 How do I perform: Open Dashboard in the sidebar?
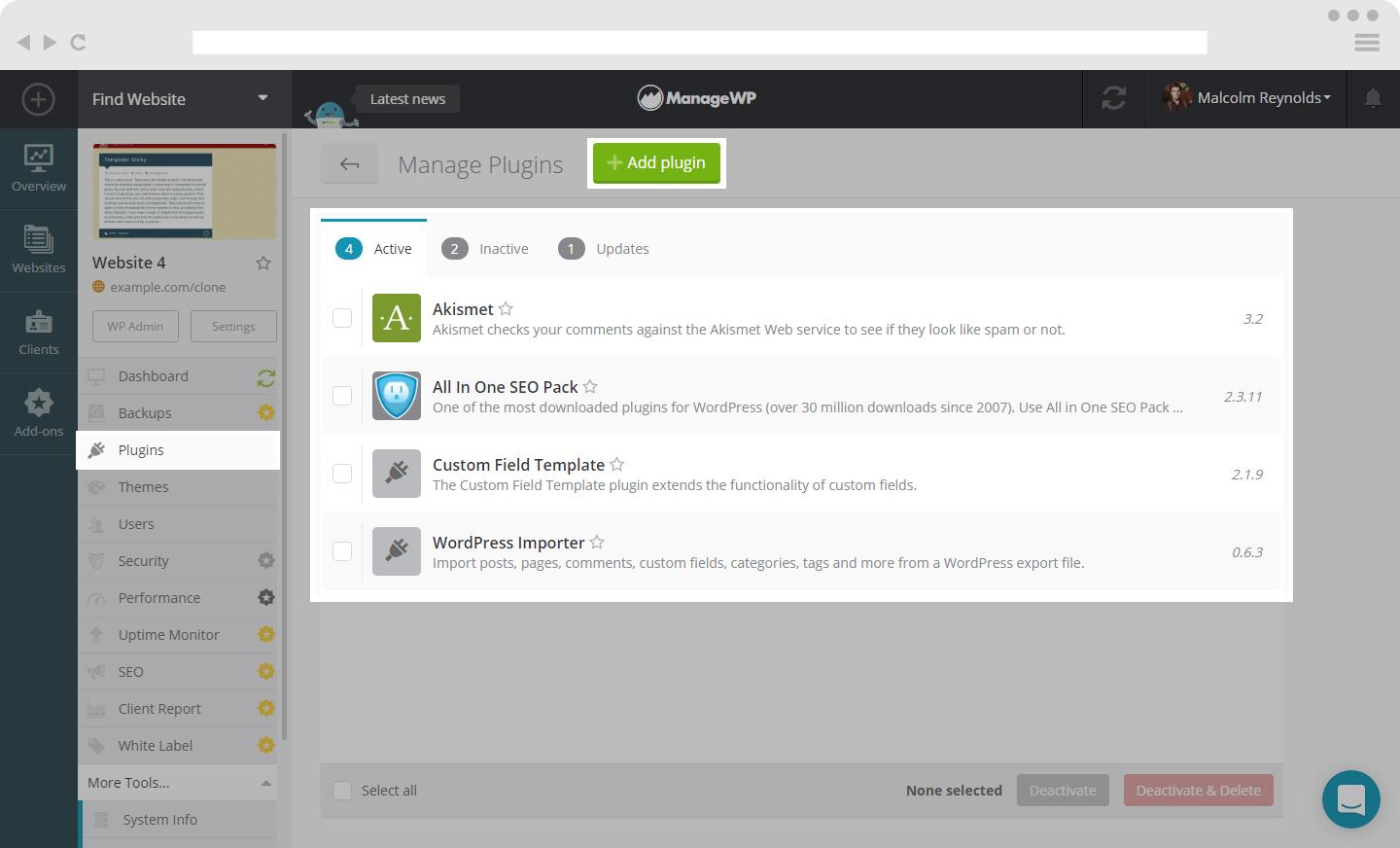[x=177, y=376]
